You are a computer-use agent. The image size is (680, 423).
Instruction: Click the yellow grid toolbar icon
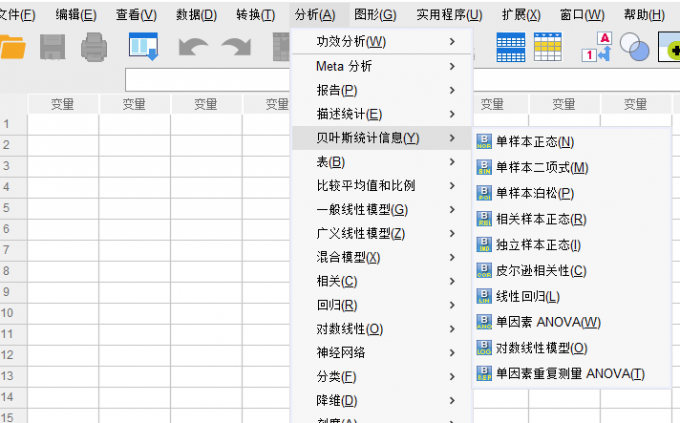(x=548, y=47)
